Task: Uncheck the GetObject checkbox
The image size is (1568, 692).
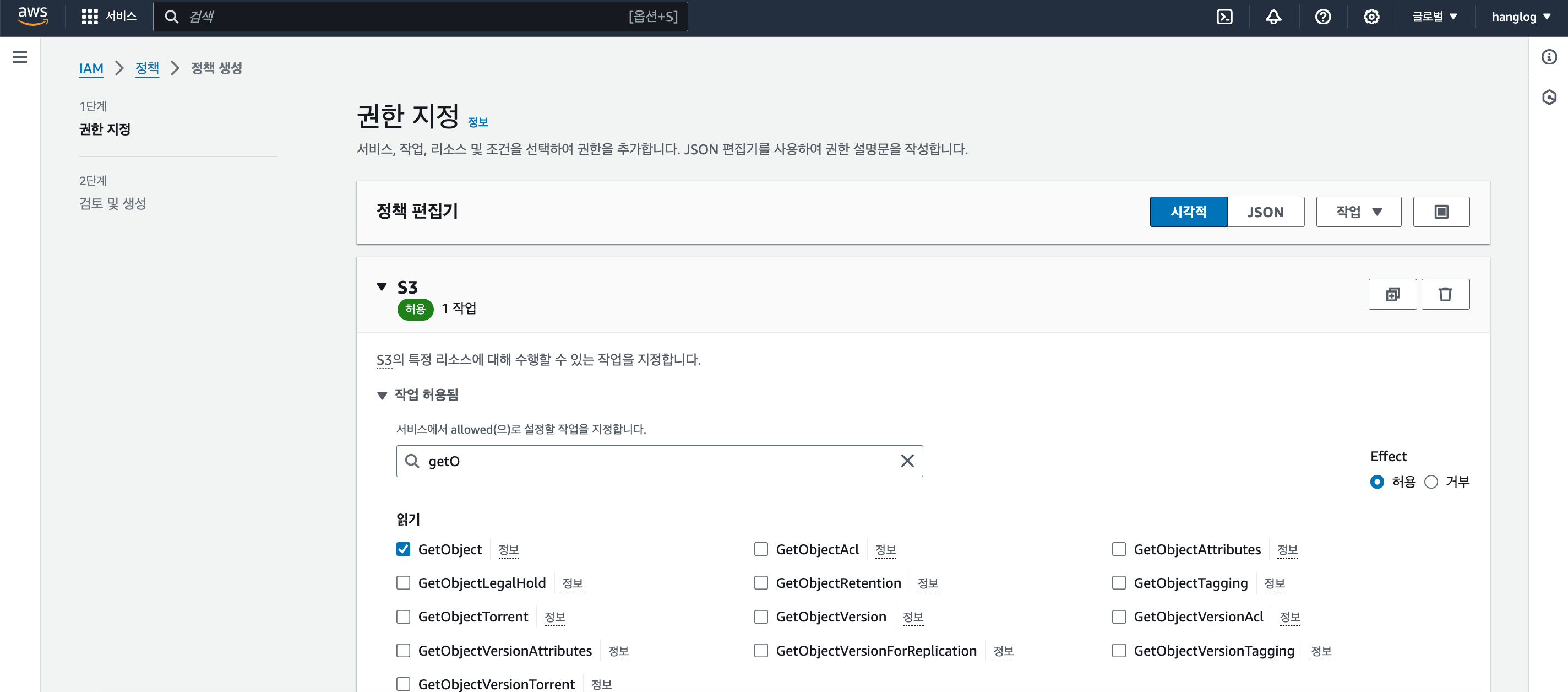Action: [403, 549]
